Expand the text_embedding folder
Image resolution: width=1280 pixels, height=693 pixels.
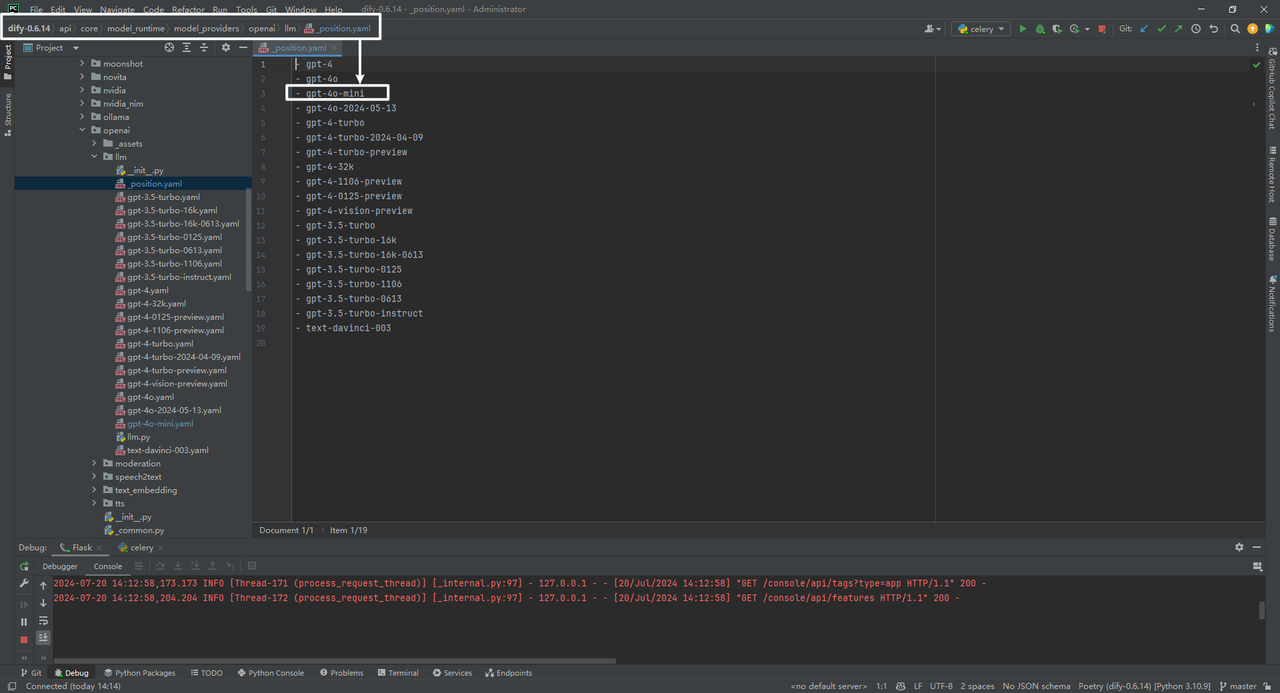95,490
